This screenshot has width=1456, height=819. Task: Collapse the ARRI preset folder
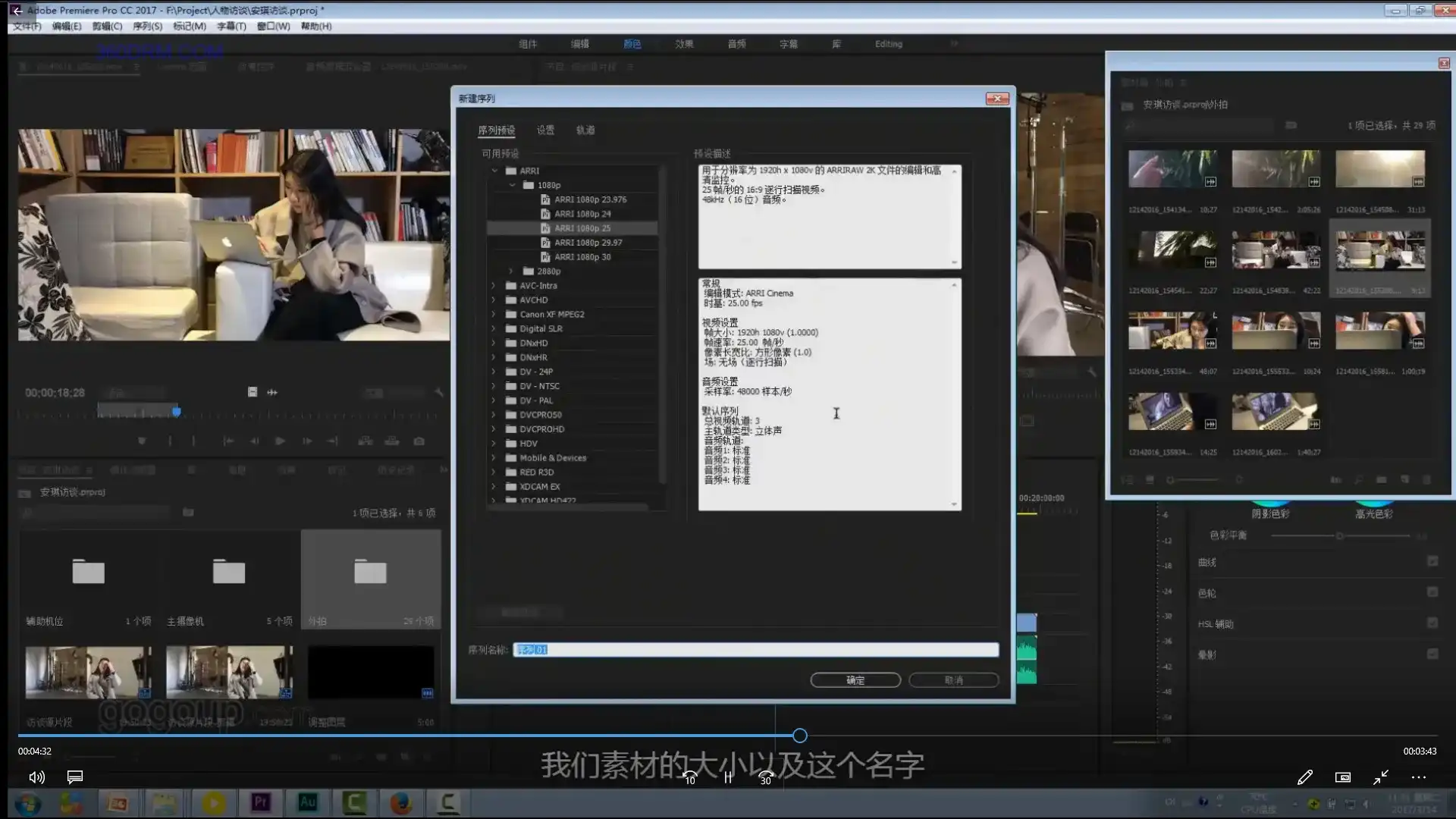click(x=494, y=171)
